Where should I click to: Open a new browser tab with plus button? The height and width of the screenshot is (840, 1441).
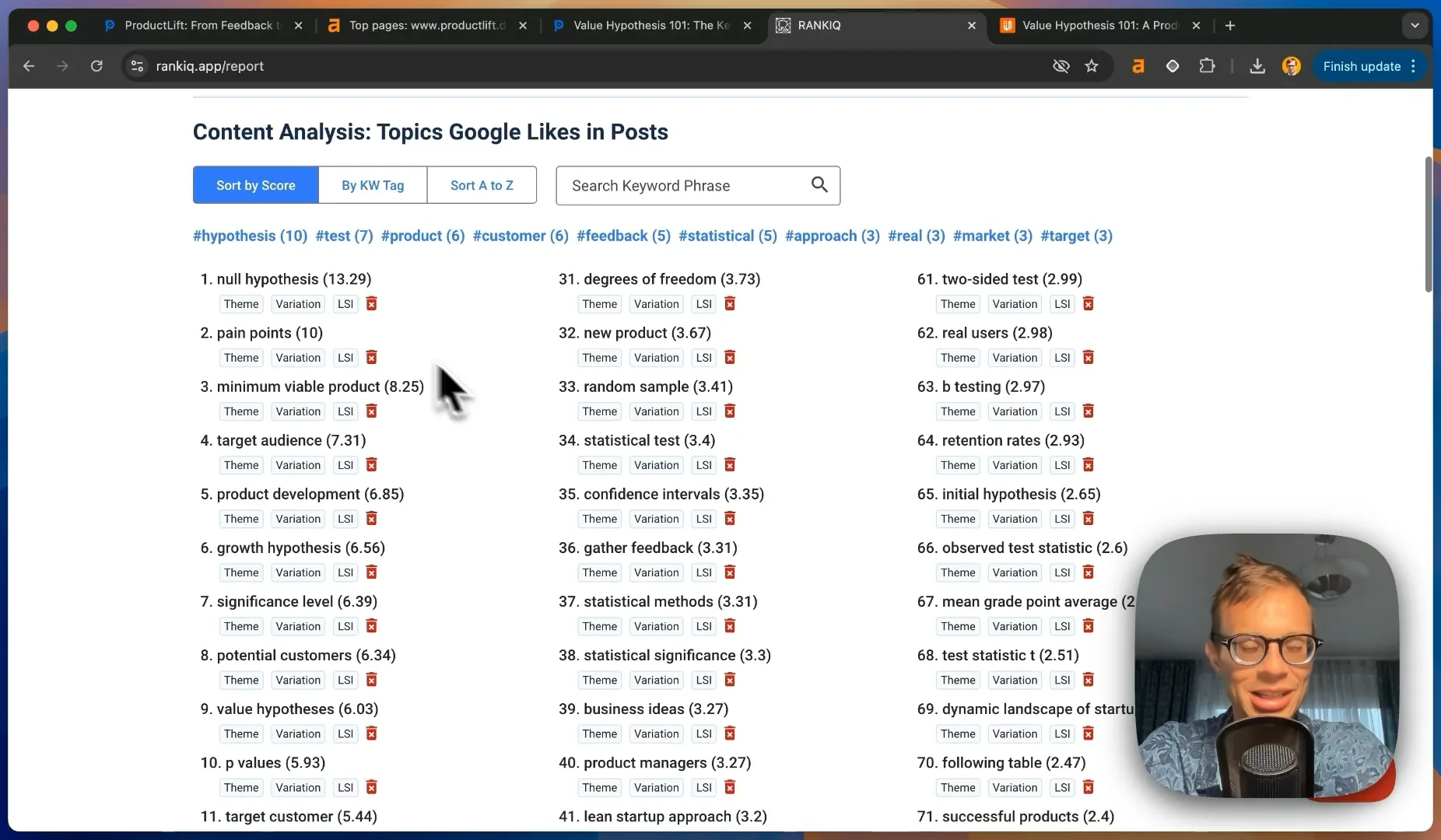1229,26
